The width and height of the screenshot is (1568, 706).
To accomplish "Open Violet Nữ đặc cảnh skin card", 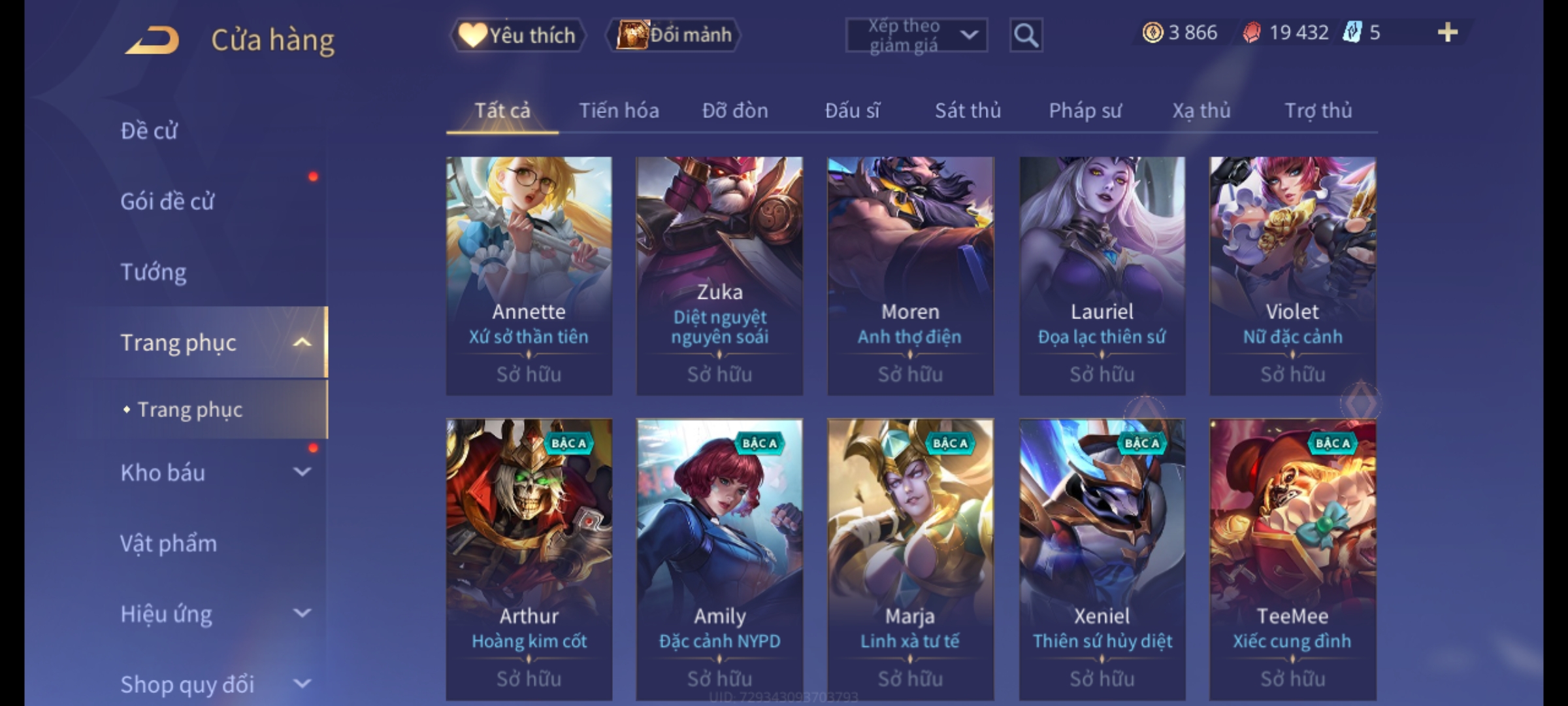I will [1292, 276].
